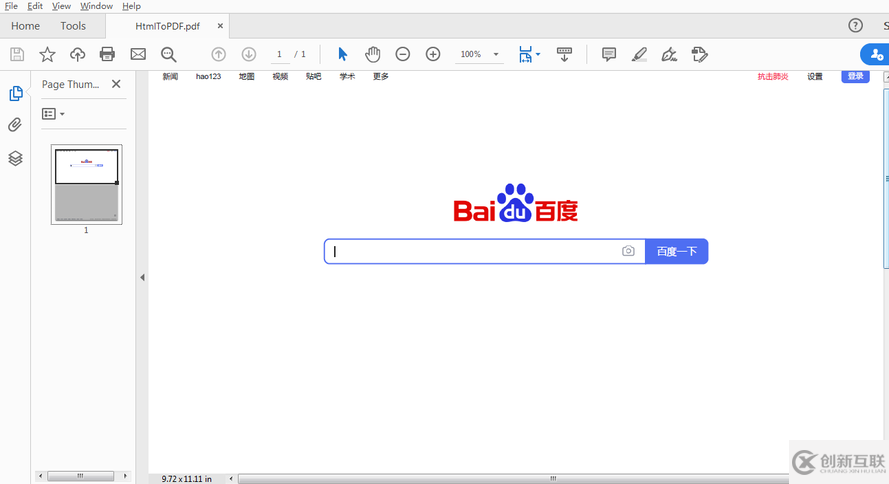Click the document vertical scrollbar thumb
Screen dimensions: 889x484
click(886, 179)
